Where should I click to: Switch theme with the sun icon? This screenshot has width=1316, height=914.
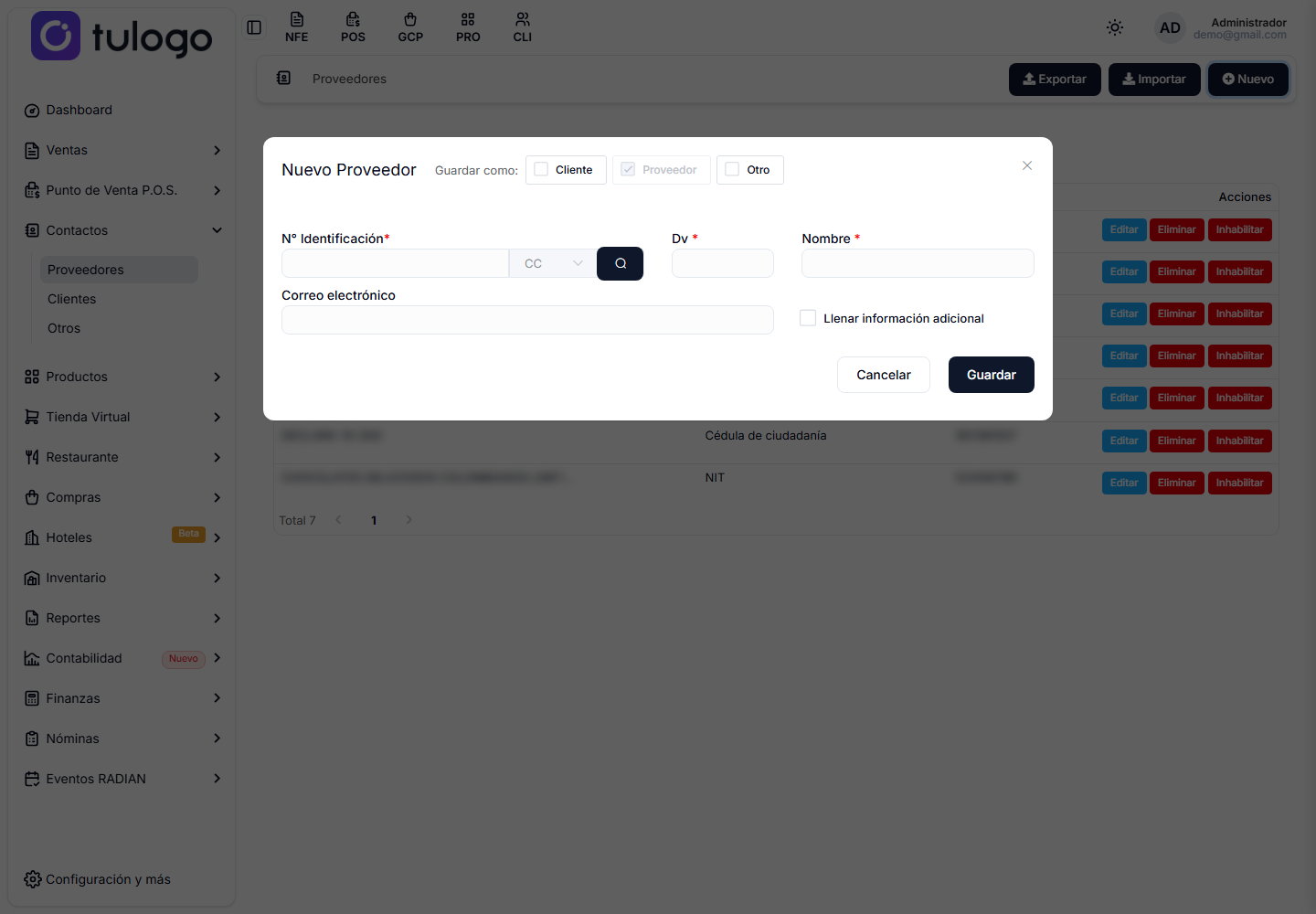click(x=1115, y=27)
